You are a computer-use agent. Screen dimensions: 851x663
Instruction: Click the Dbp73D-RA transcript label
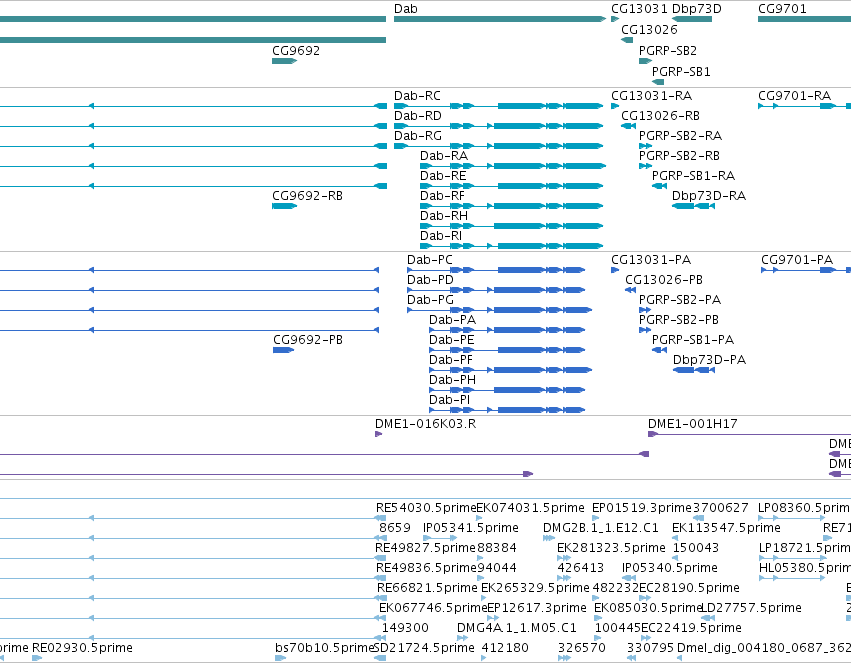708,196
